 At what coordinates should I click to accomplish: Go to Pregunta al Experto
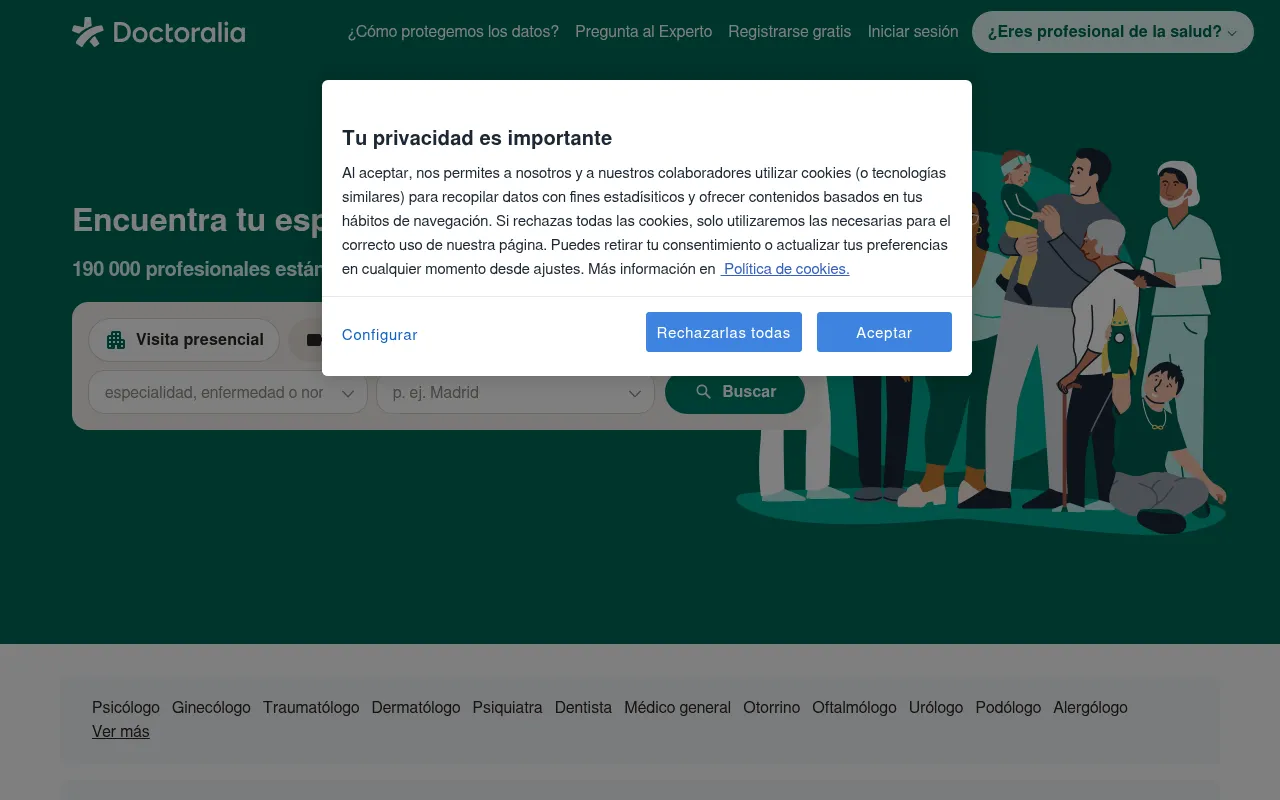tap(644, 32)
